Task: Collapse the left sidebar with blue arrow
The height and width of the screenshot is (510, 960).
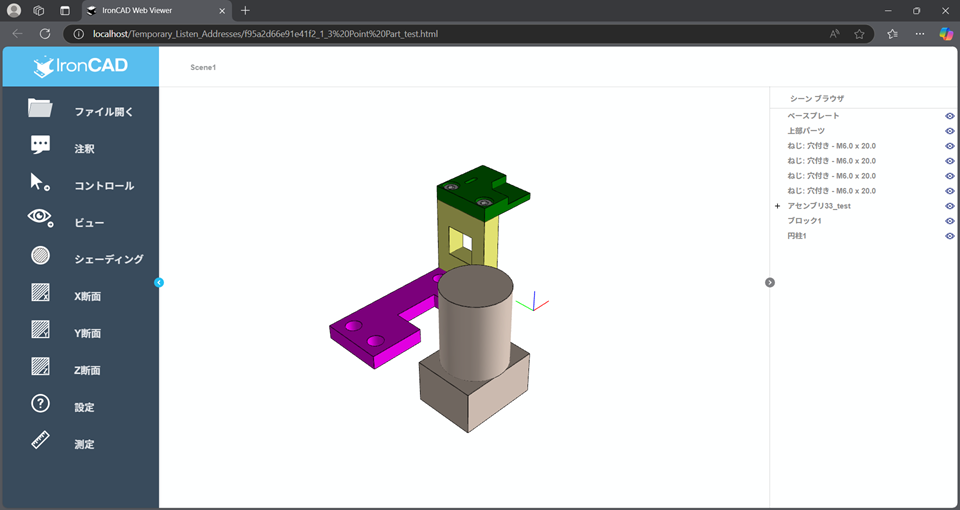Action: [159, 282]
